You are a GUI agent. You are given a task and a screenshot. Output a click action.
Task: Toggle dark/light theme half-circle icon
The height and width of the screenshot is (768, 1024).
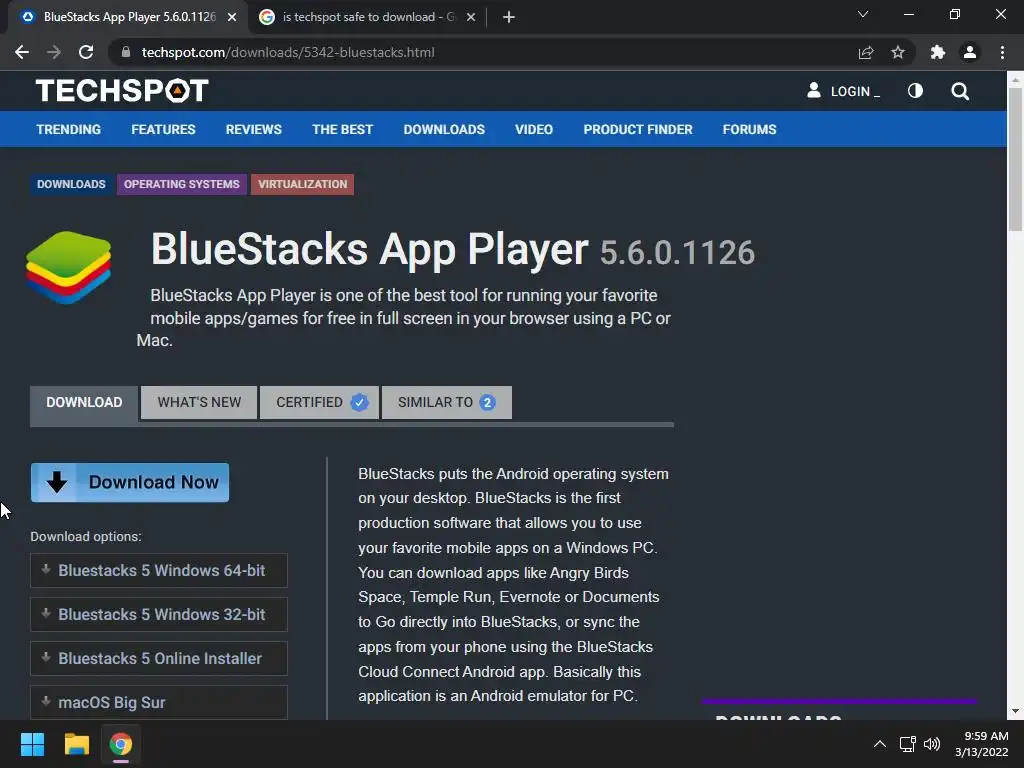(x=915, y=91)
